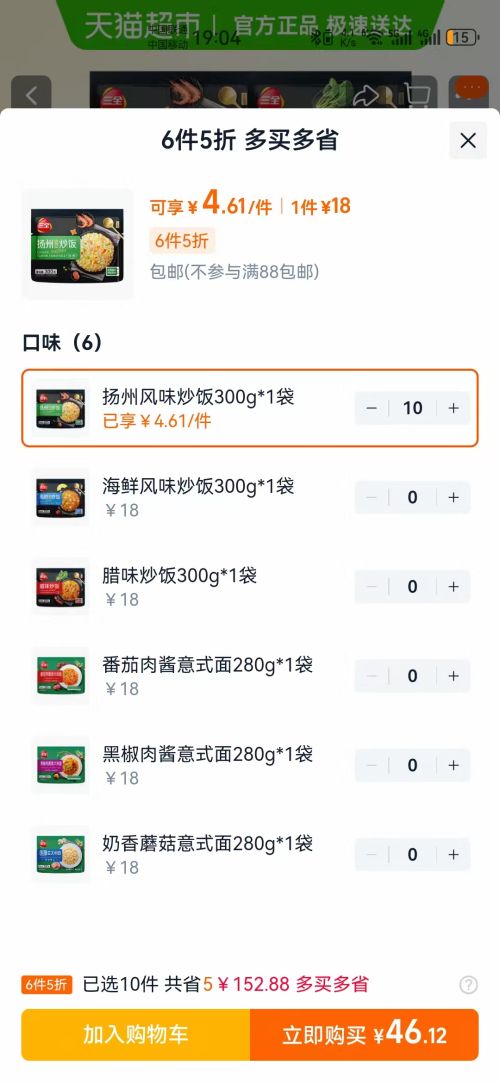This screenshot has width=500, height=1083.
Task: Tap the 腊味炒饭 small thumbnail
Action: [x=61, y=586]
